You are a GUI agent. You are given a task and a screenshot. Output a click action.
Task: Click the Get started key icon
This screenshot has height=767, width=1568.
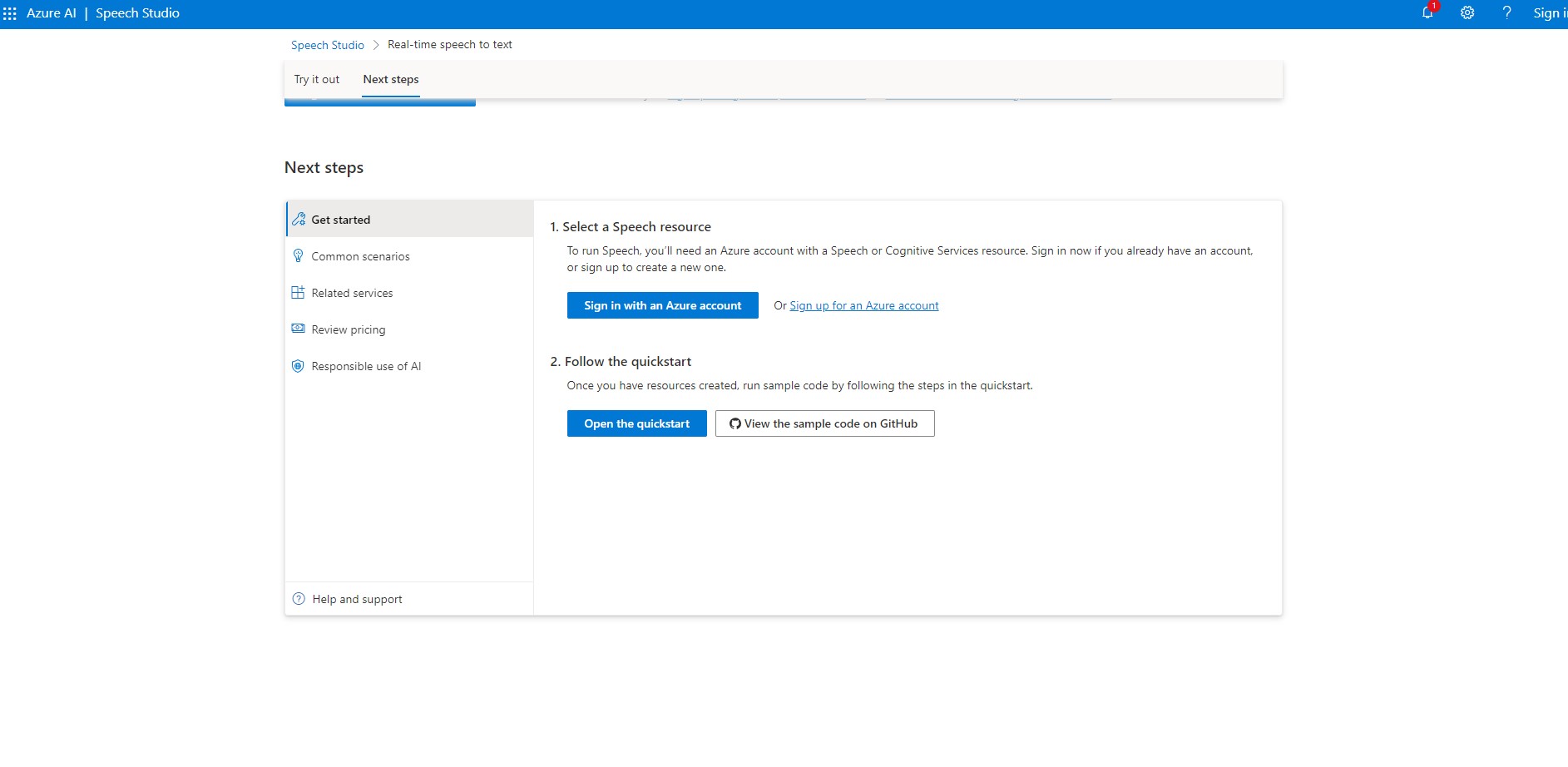pos(299,220)
